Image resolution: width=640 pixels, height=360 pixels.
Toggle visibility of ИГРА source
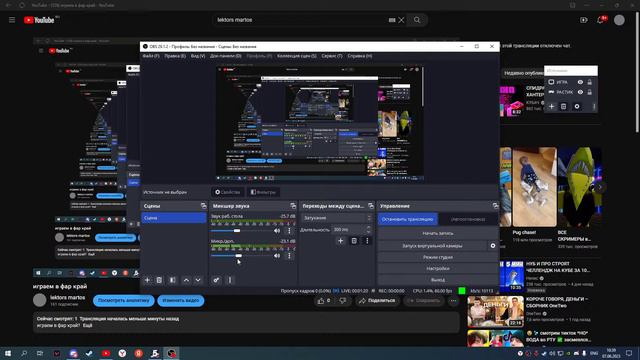point(580,82)
